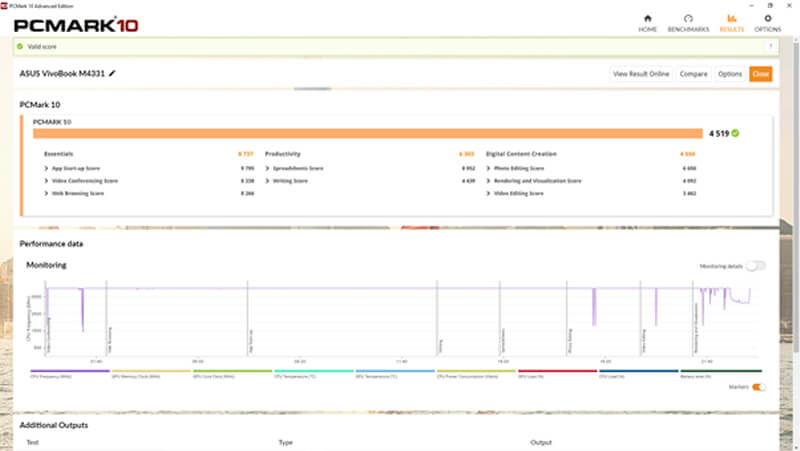This screenshot has height=451, width=800.
Task: Click the PCMark 10 logo
Action: [x=76, y=25]
